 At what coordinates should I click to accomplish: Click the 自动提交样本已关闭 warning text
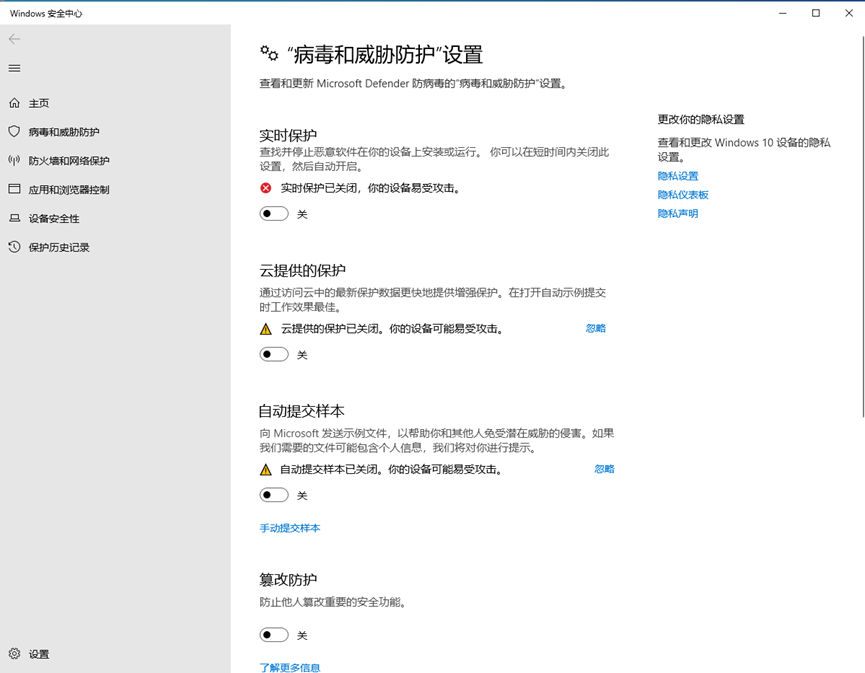point(391,469)
